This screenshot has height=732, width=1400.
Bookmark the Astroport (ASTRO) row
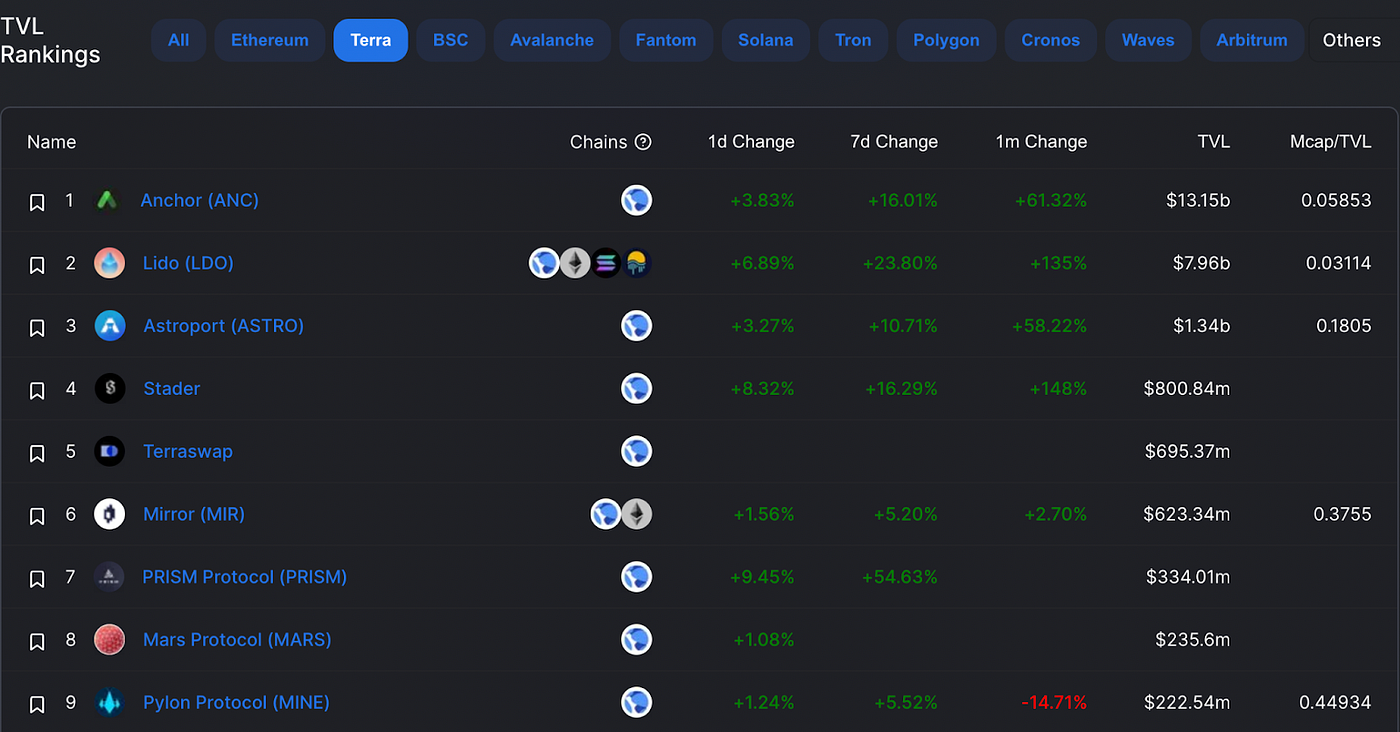pyautogui.click(x=37, y=328)
